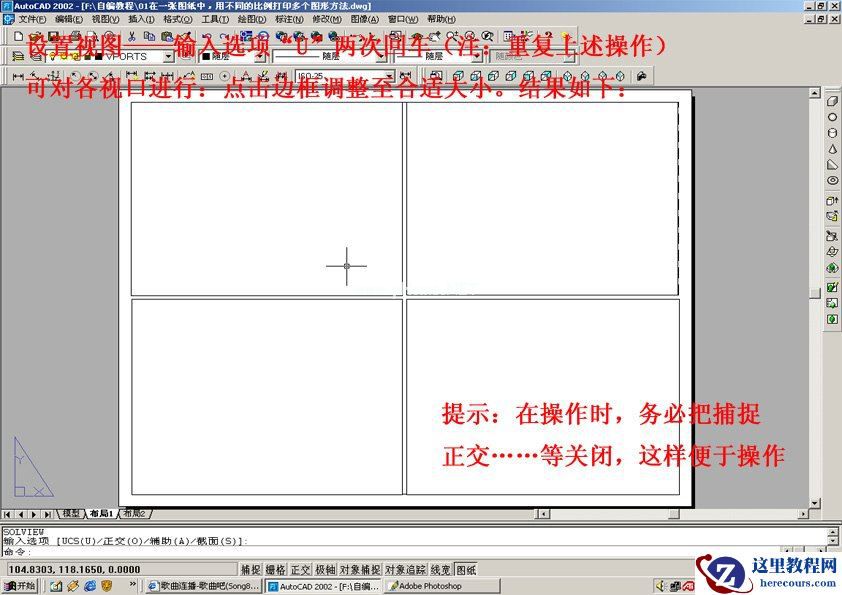This screenshot has height=595, width=842.
Task: Toggle 正交 ortho mode in status bar
Action: click(300, 569)
